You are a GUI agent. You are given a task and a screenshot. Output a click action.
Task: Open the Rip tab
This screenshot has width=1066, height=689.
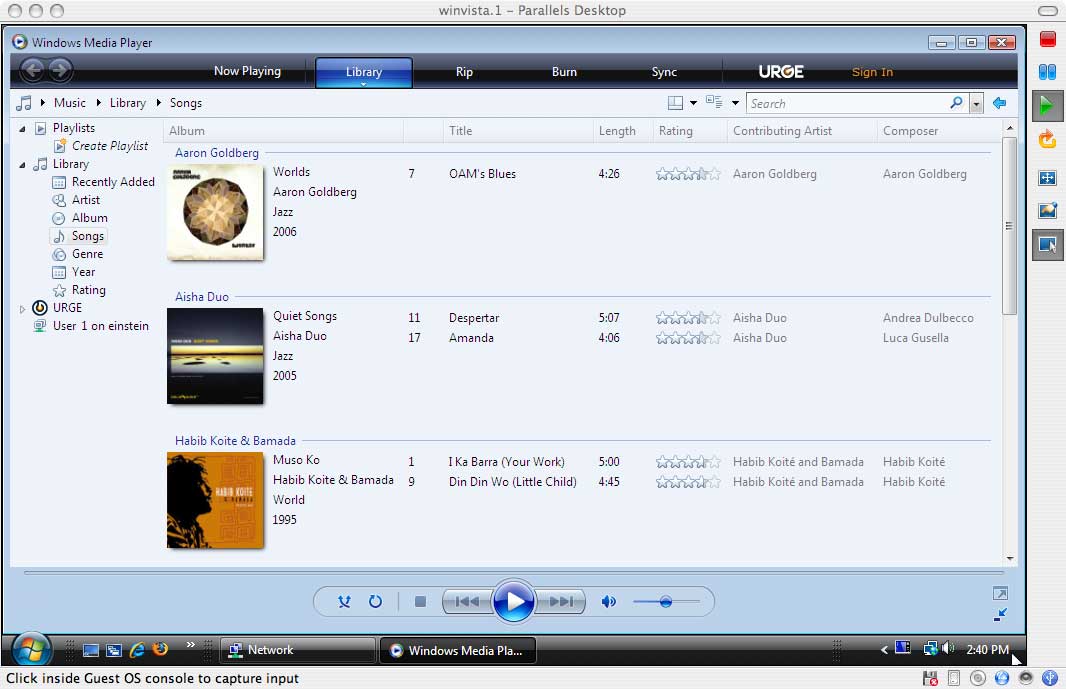click(464, 72)
